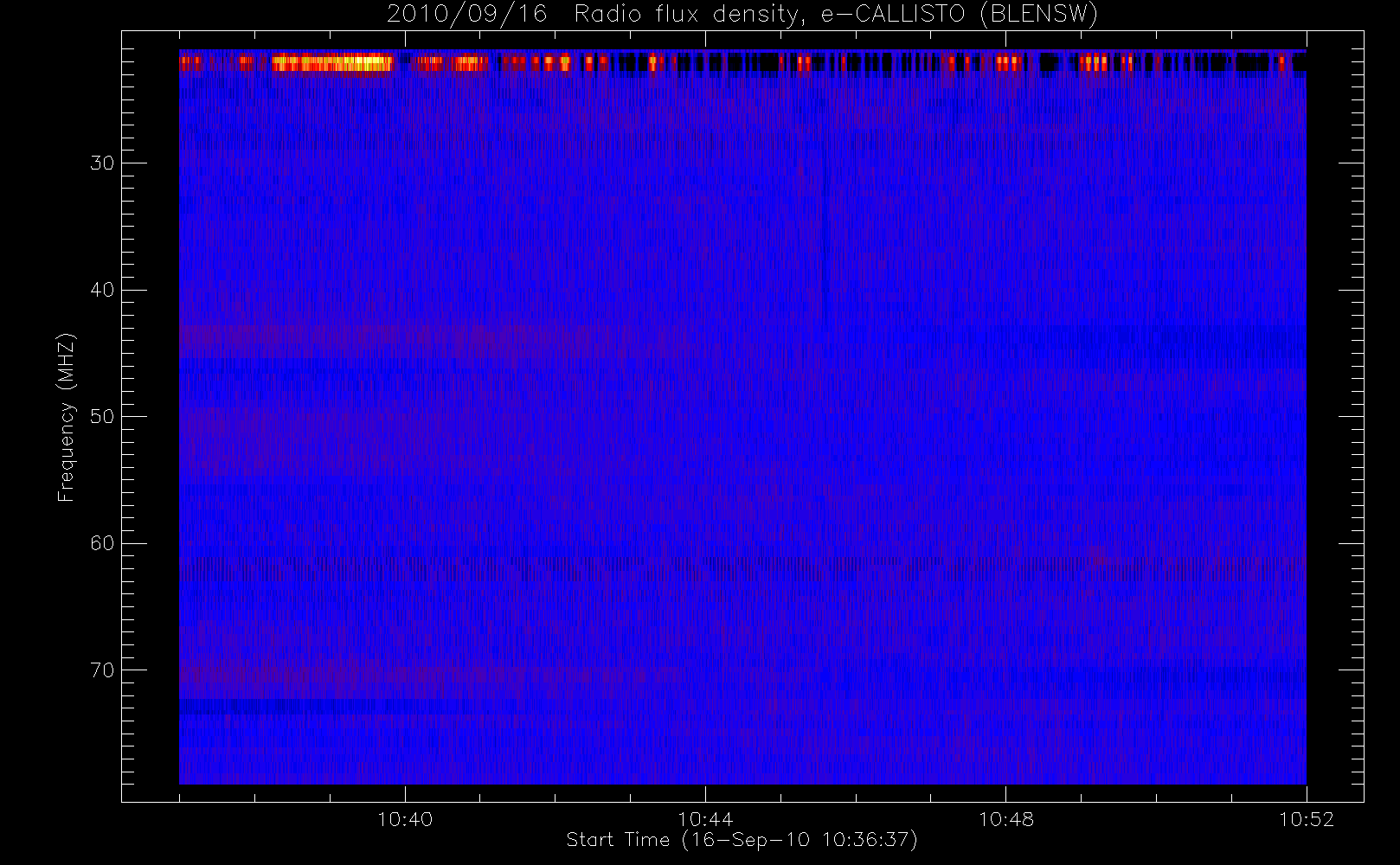
Task: Click the 'Start Time (16-Sep-10 10:36:37)' axis label
Action: tap(742, 840)
